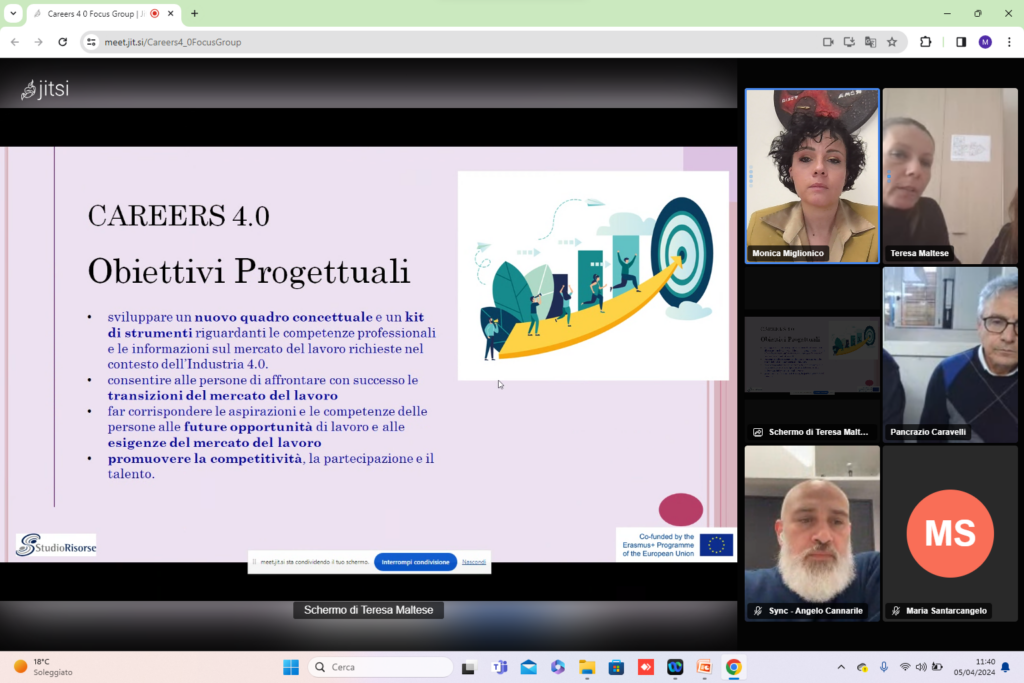1024x683 pixels.
Task: Expand hidden system tray icons chevron
Action: (841, 667)
